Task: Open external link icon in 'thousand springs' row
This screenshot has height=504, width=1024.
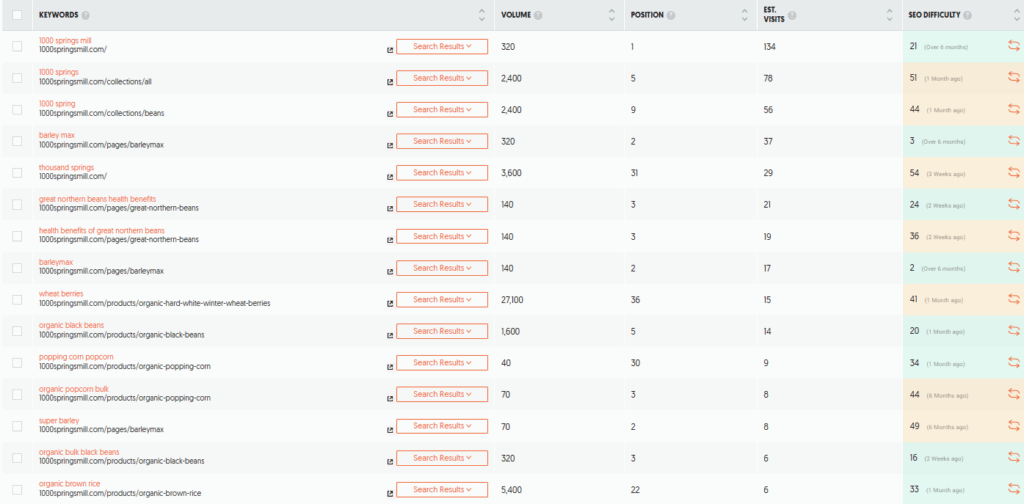Action: 390,177
